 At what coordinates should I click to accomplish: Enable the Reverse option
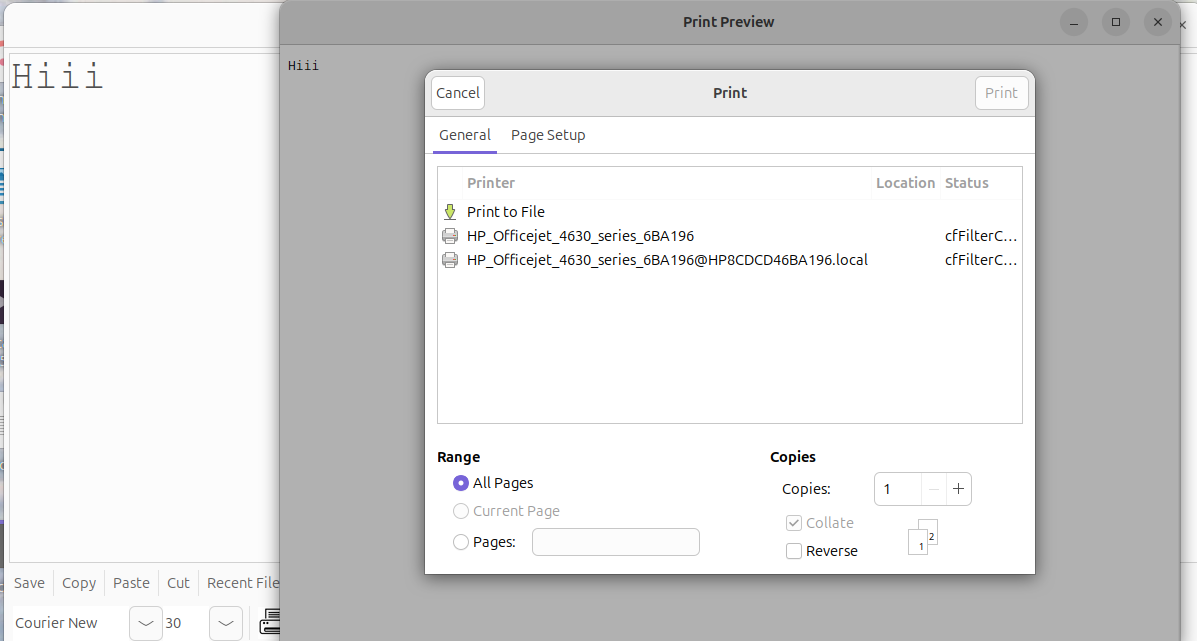pos(793,550)
